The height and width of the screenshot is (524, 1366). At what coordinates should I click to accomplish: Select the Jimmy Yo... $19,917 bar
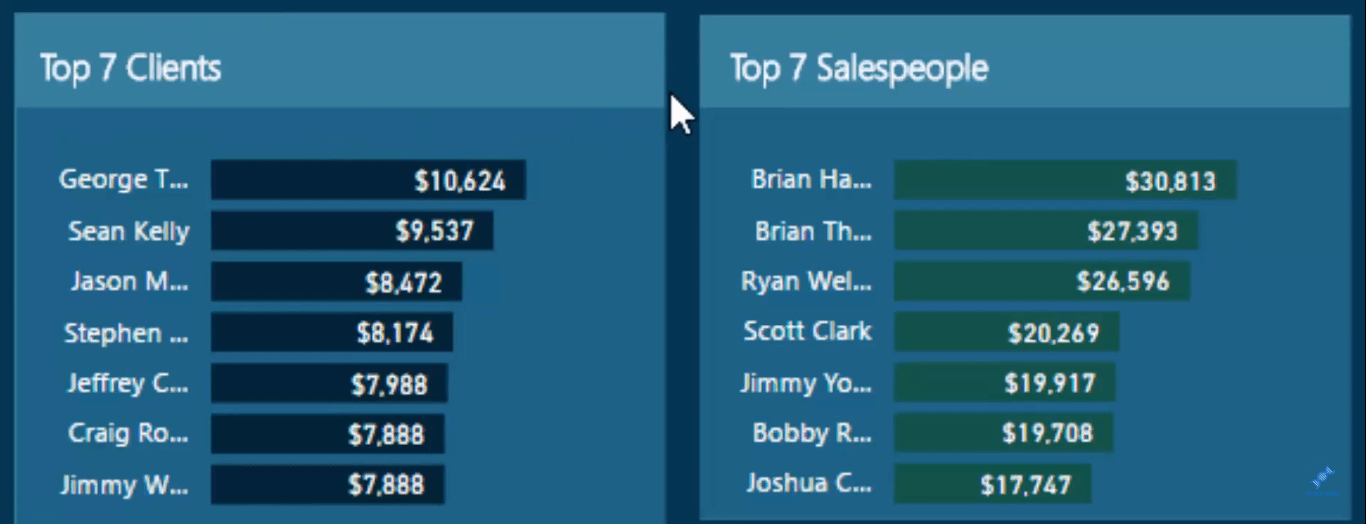tap(1004, 382)
